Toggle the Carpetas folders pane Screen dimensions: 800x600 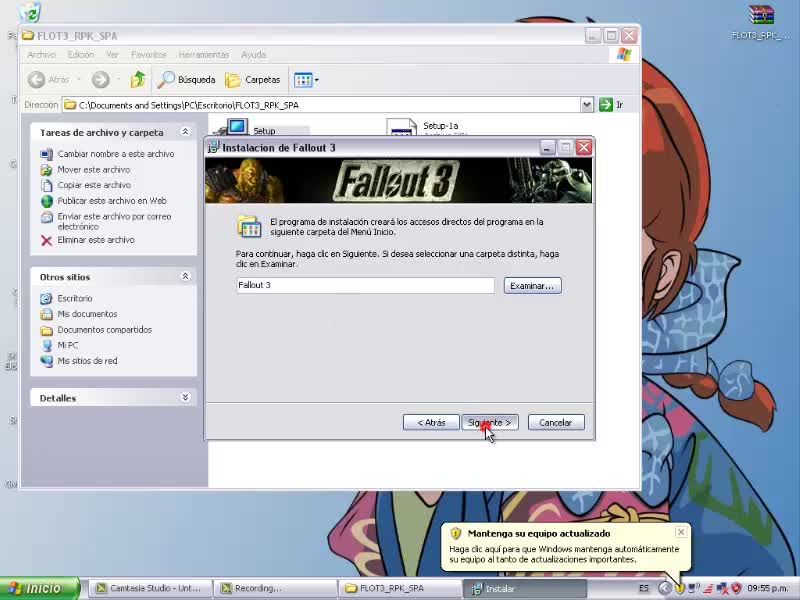(253, 80)
